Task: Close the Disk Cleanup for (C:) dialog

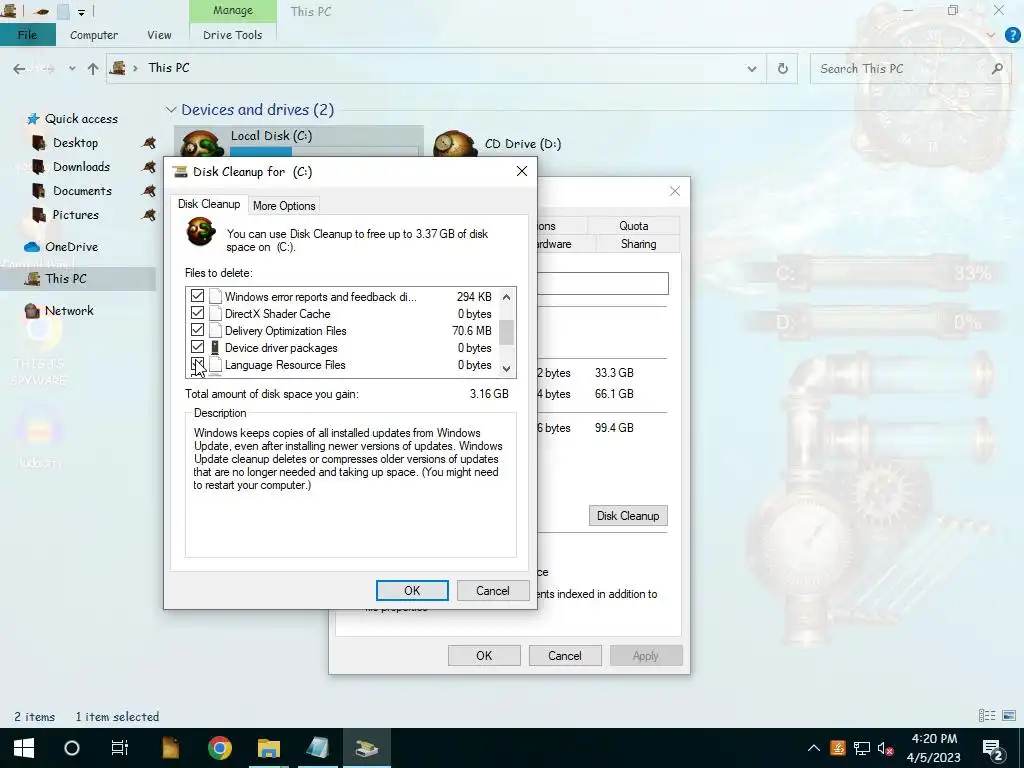Action: point(522,171)
